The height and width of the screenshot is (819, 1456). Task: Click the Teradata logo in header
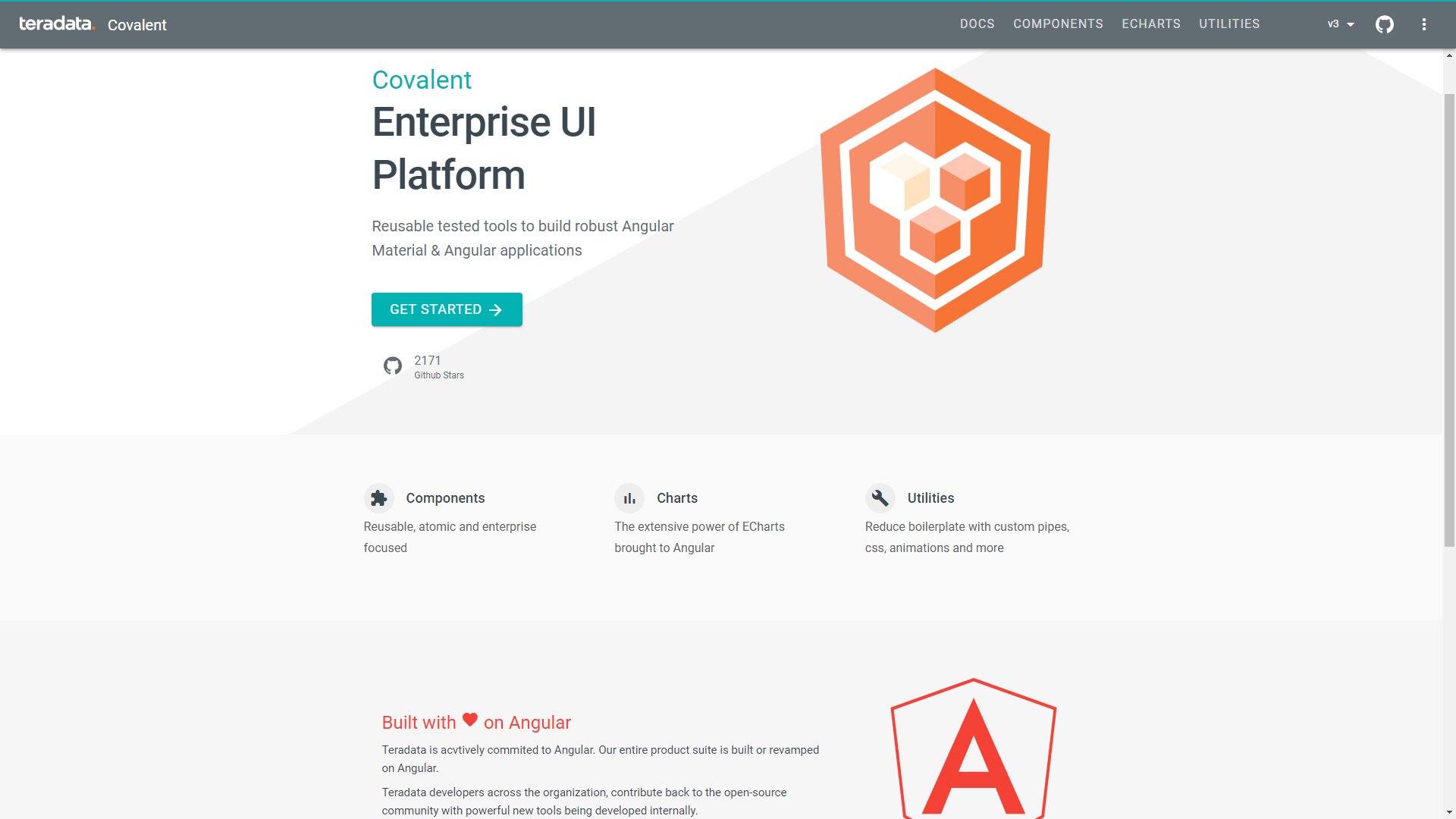tap(57, 24)
